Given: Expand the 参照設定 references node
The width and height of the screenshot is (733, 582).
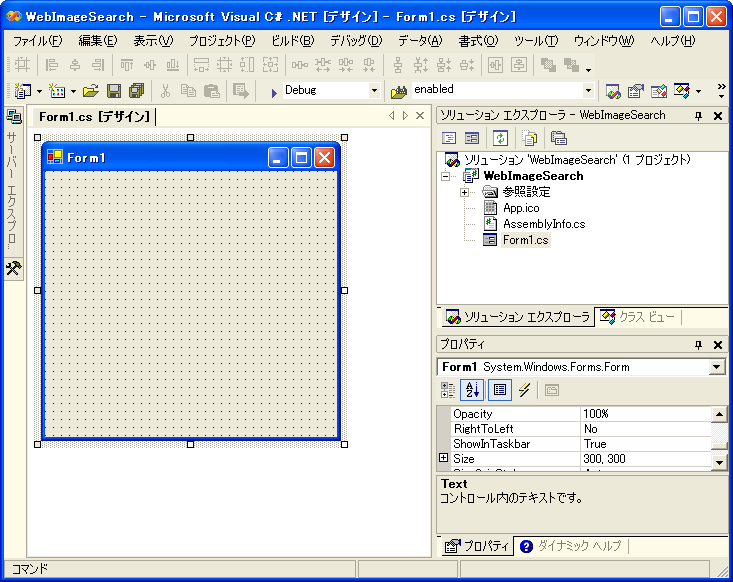Looking at the screenshot, I should [464, 192].
